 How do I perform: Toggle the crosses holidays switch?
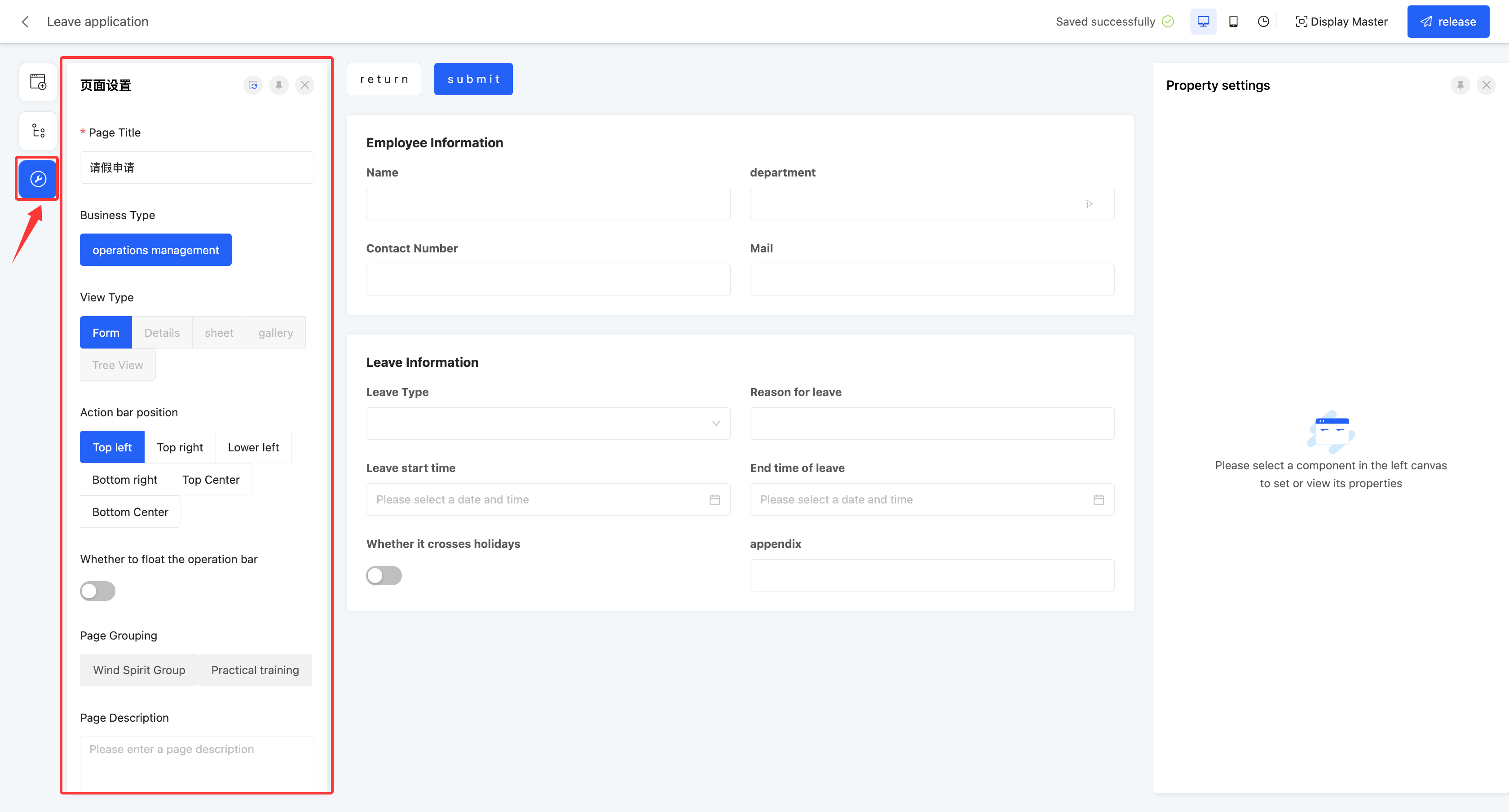pyautogui.click(x=384, y=575)
